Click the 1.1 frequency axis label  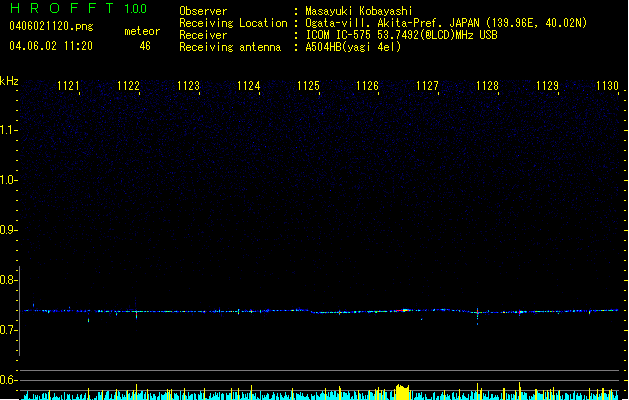(x=8, y=130)
